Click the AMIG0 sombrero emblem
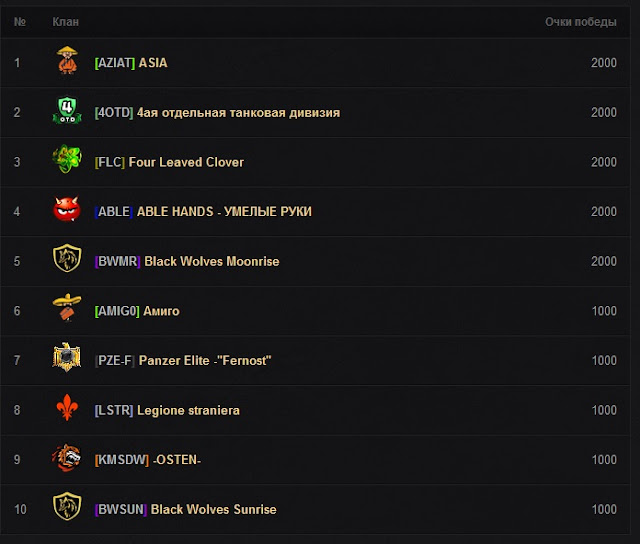This screenshot has height=544, width=640. (x=67, y=308)
